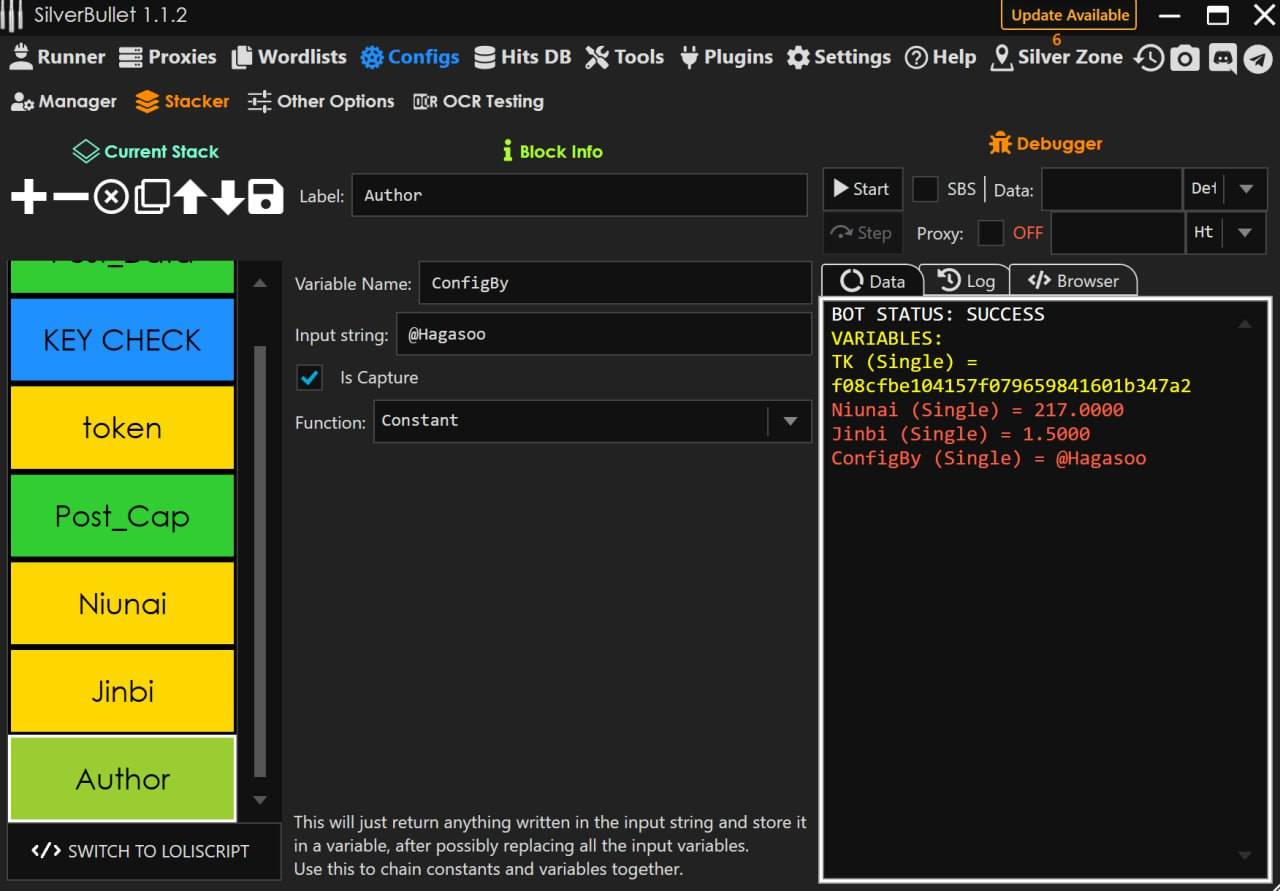
Task: Open the proxy type dropdown showing Ht
Action: tap(1245, 233)
